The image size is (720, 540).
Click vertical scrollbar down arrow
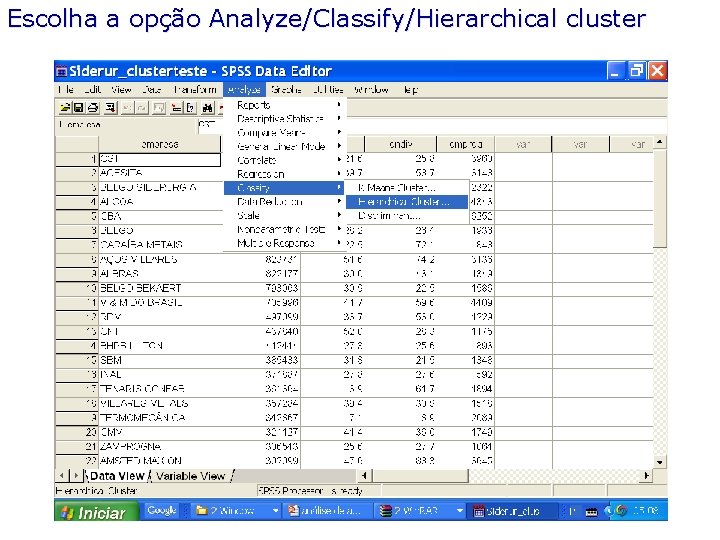[x=659, y=462]
